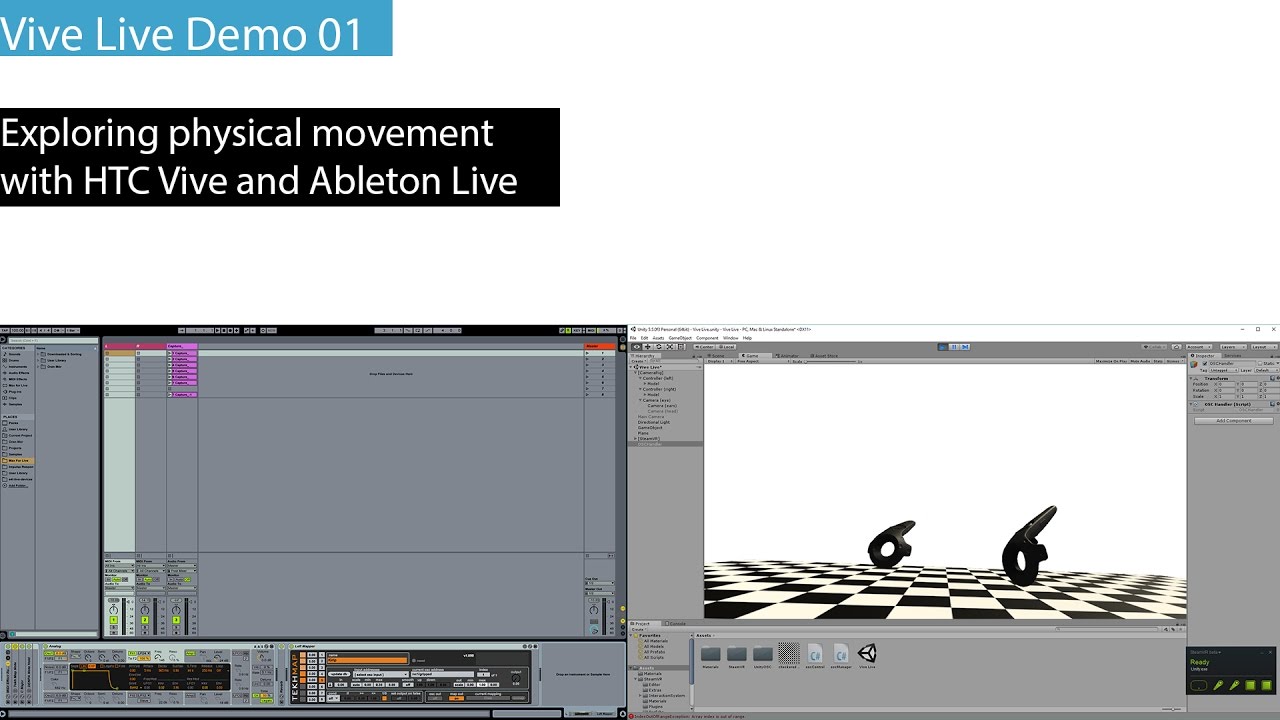Switch to the Scene tab

[x=716, y=356]
